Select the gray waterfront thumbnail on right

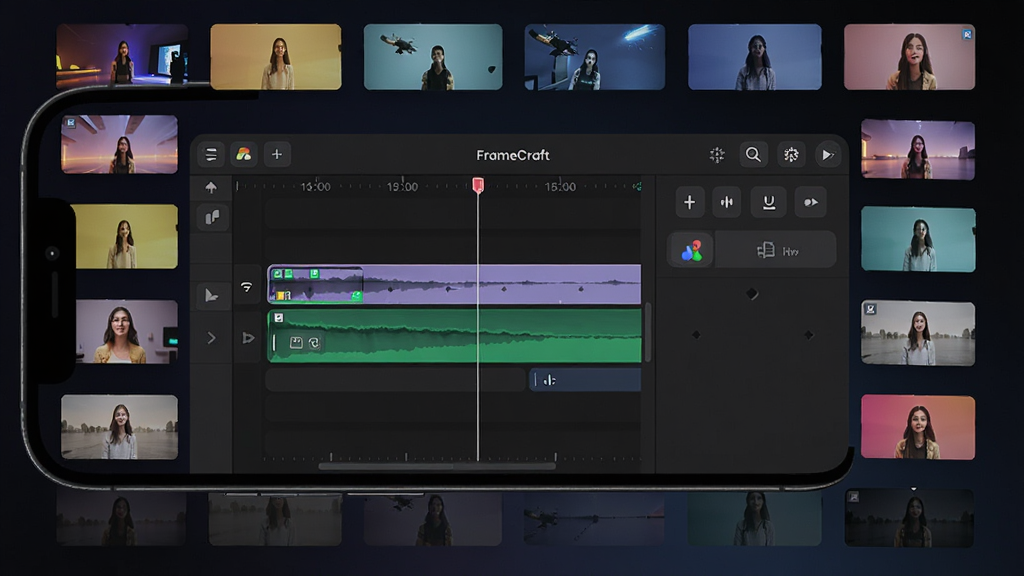[x=918, y=333]
